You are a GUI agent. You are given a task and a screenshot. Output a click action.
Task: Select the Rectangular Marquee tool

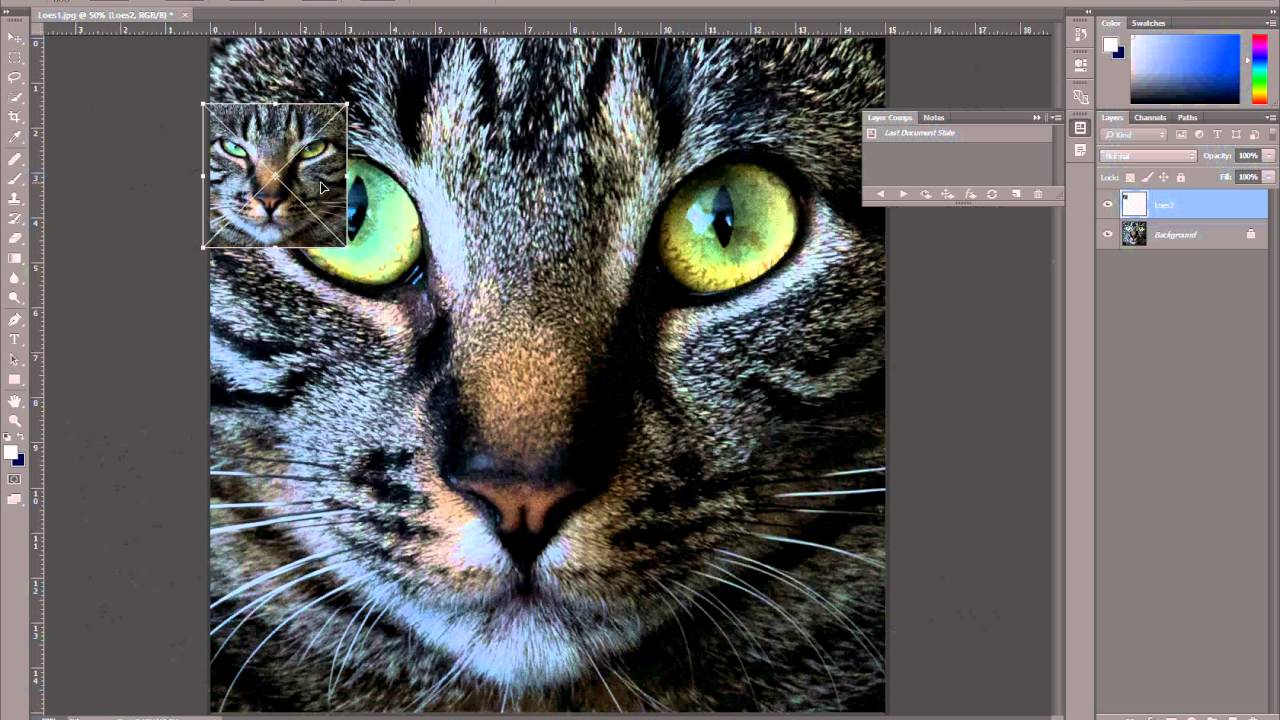click(15, 58)
